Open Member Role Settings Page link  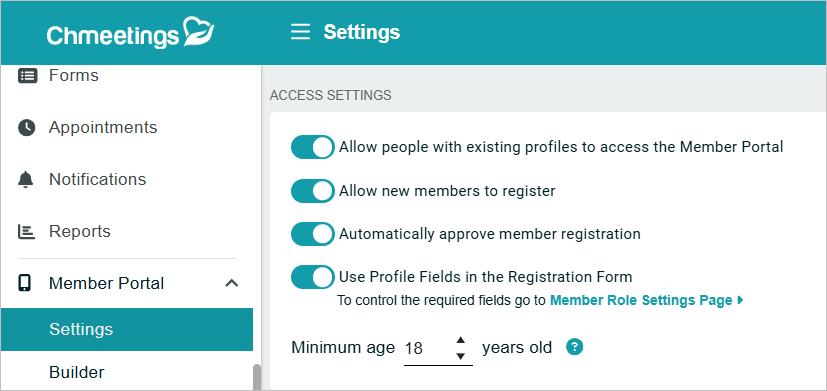(647, 301)
